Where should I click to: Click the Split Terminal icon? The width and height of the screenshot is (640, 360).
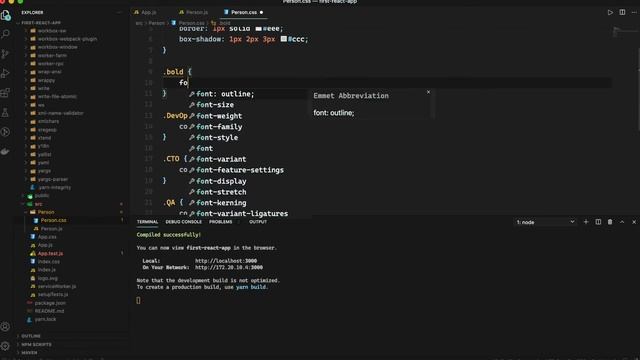598,222
